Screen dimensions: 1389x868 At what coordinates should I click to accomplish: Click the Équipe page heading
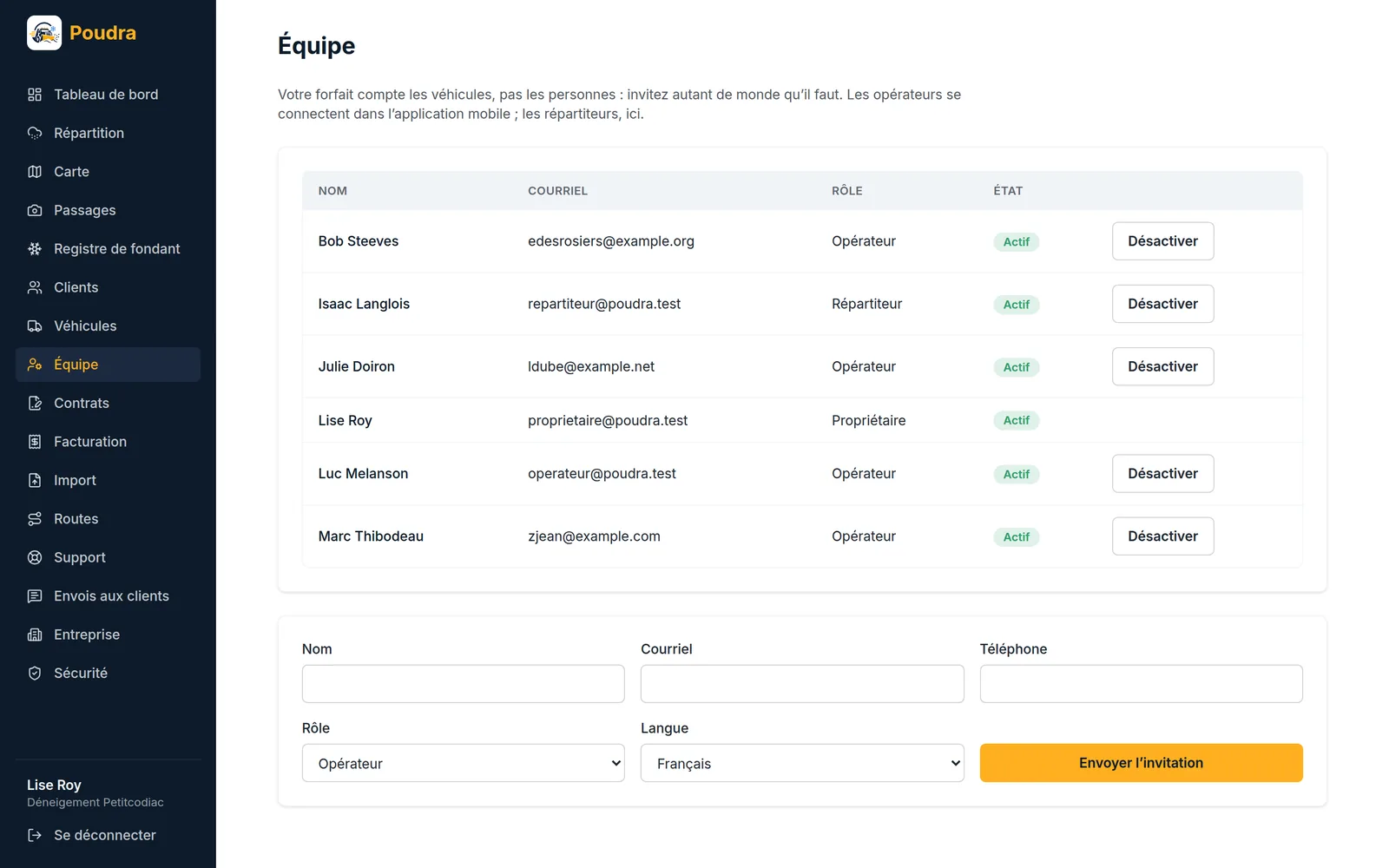[x=316, y=45]
